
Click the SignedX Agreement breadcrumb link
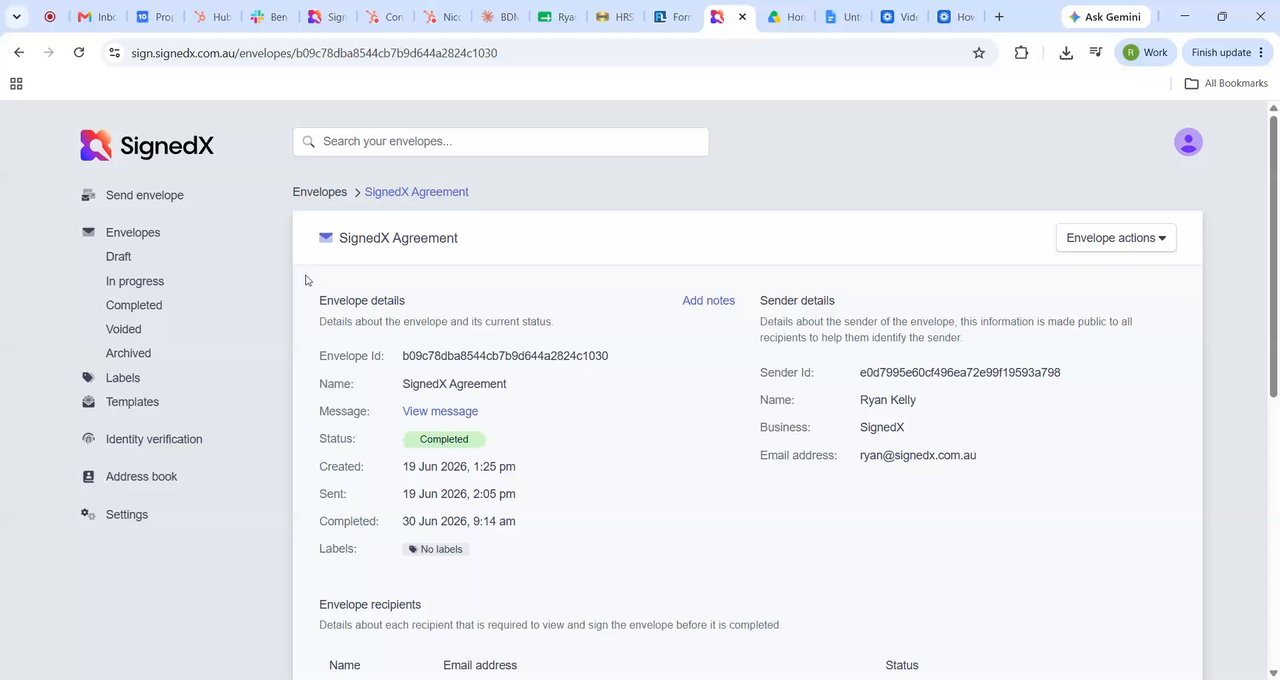point(416,192)
